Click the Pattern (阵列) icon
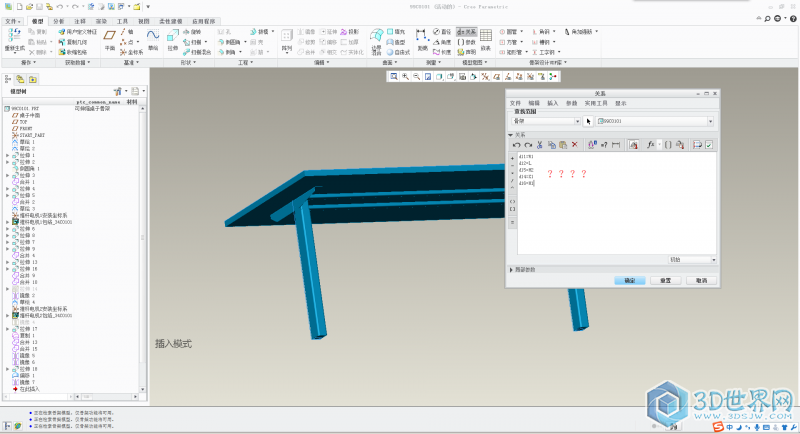The image size is (800, 434). click(x=287, y=36)
